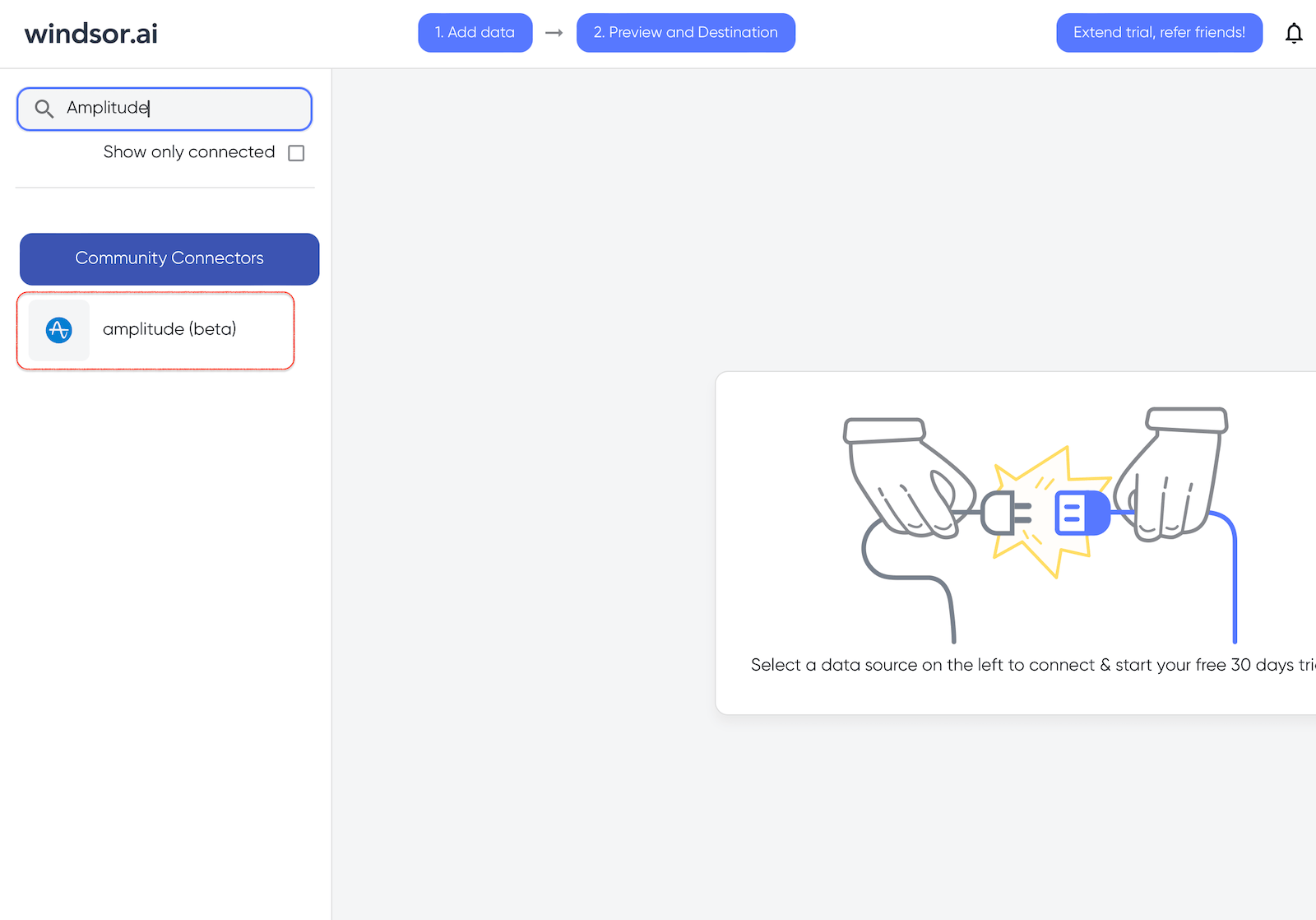Click the windsor.ai logo
The width and height of the screenshot is (1316, 920).
click(91, 33)
